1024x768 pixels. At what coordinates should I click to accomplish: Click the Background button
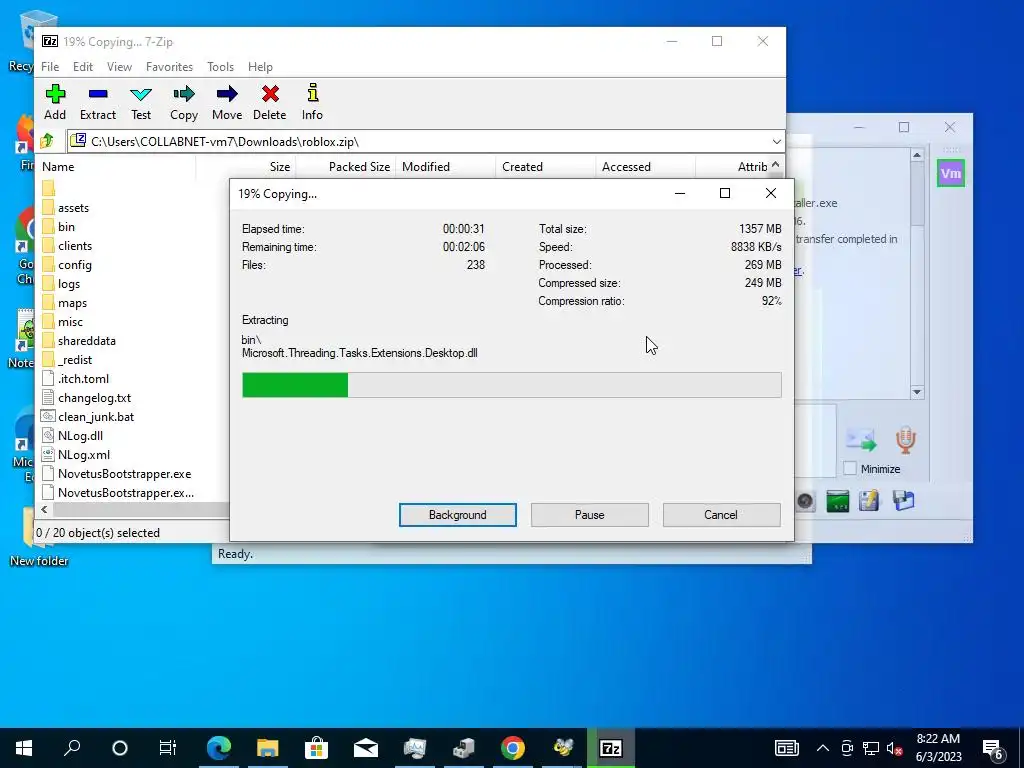coord(457,515)
